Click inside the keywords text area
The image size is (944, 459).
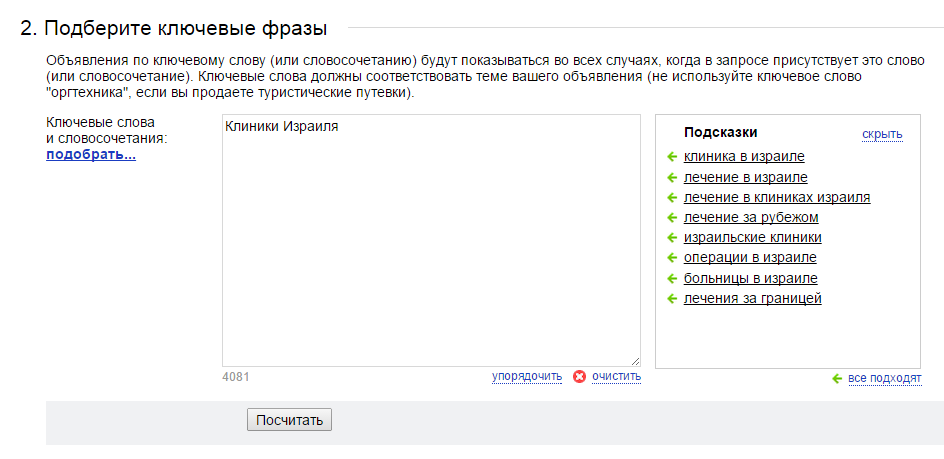pos(431,240)
